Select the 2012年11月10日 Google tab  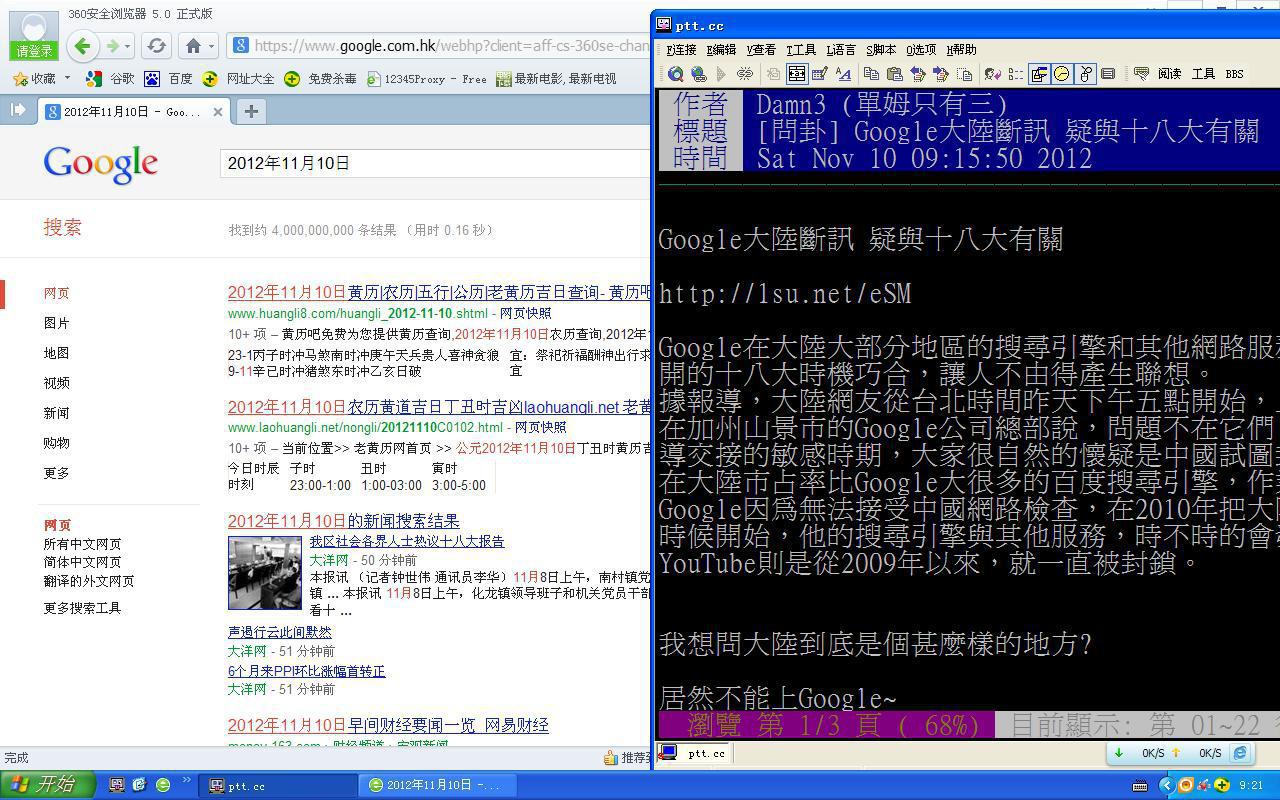[133, 112]
